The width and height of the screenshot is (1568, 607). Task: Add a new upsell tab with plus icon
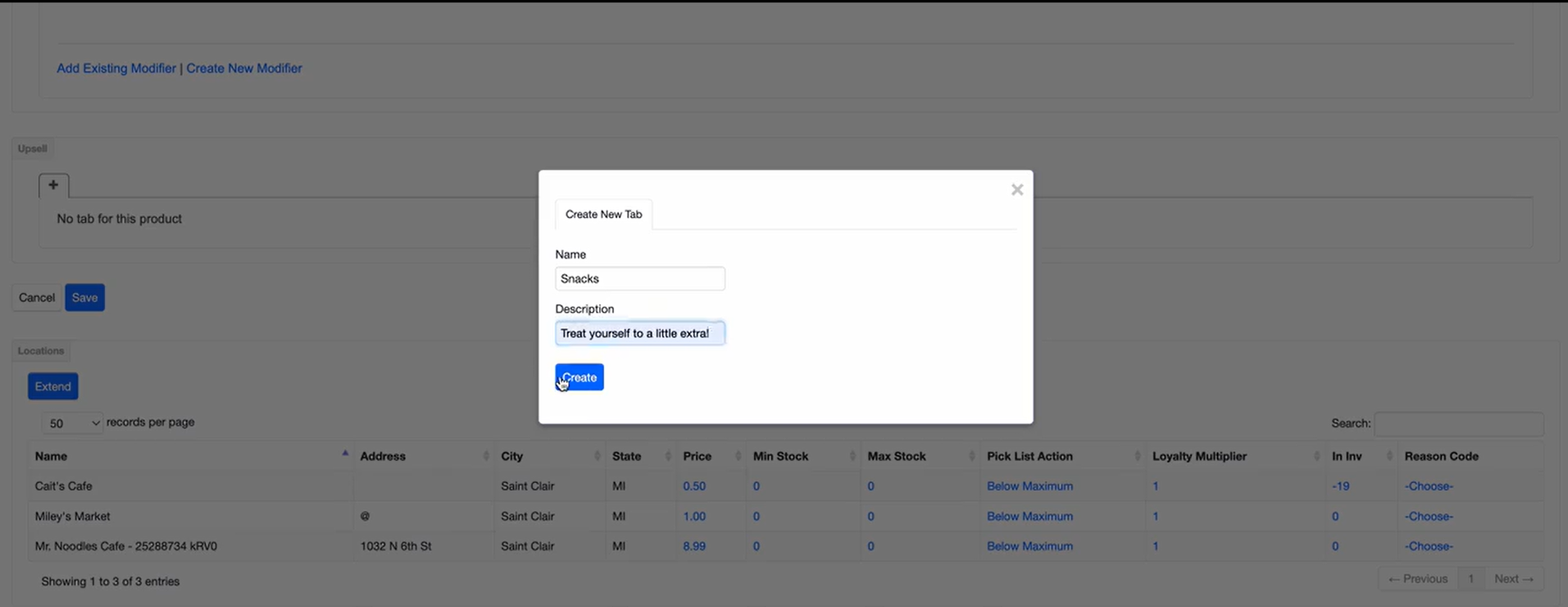click(53, 185)
